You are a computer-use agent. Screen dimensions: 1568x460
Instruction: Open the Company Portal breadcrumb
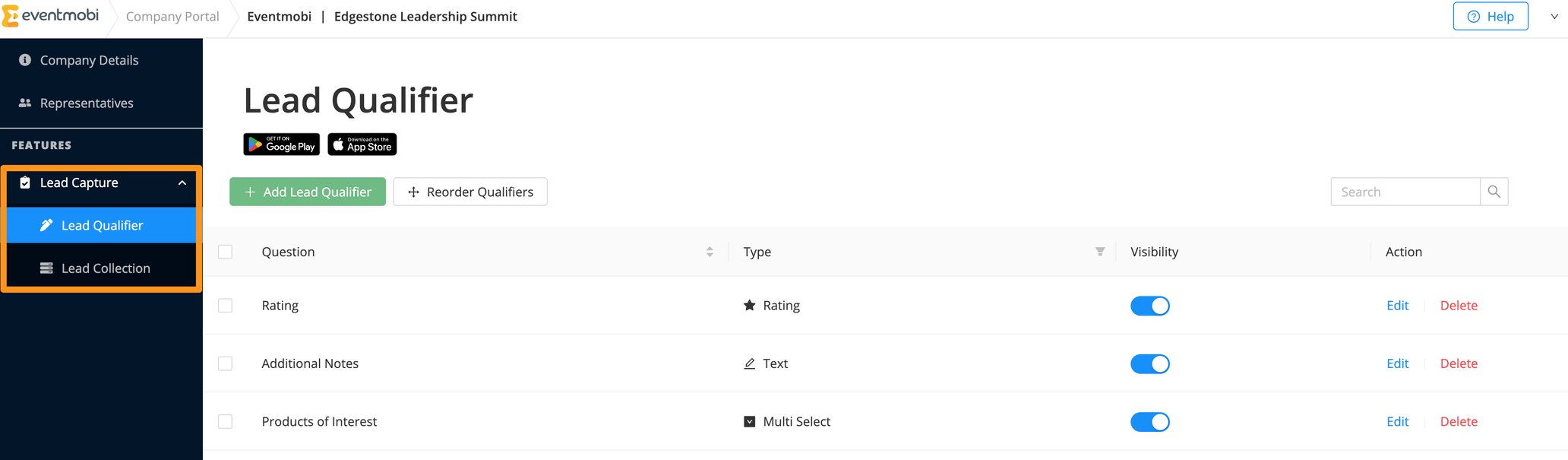[x=172, y=16]
